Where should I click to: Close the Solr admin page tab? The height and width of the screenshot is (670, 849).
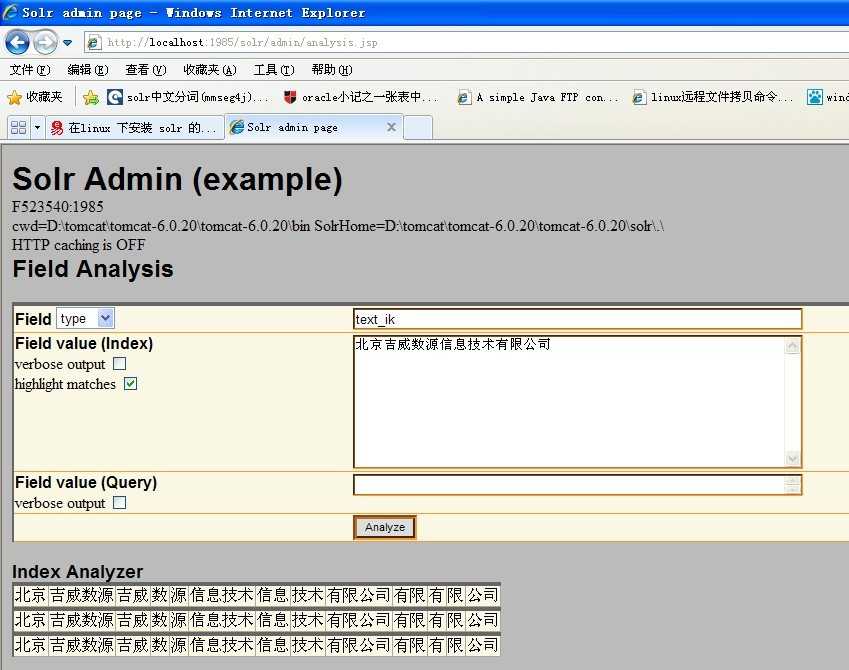(391, 127)
